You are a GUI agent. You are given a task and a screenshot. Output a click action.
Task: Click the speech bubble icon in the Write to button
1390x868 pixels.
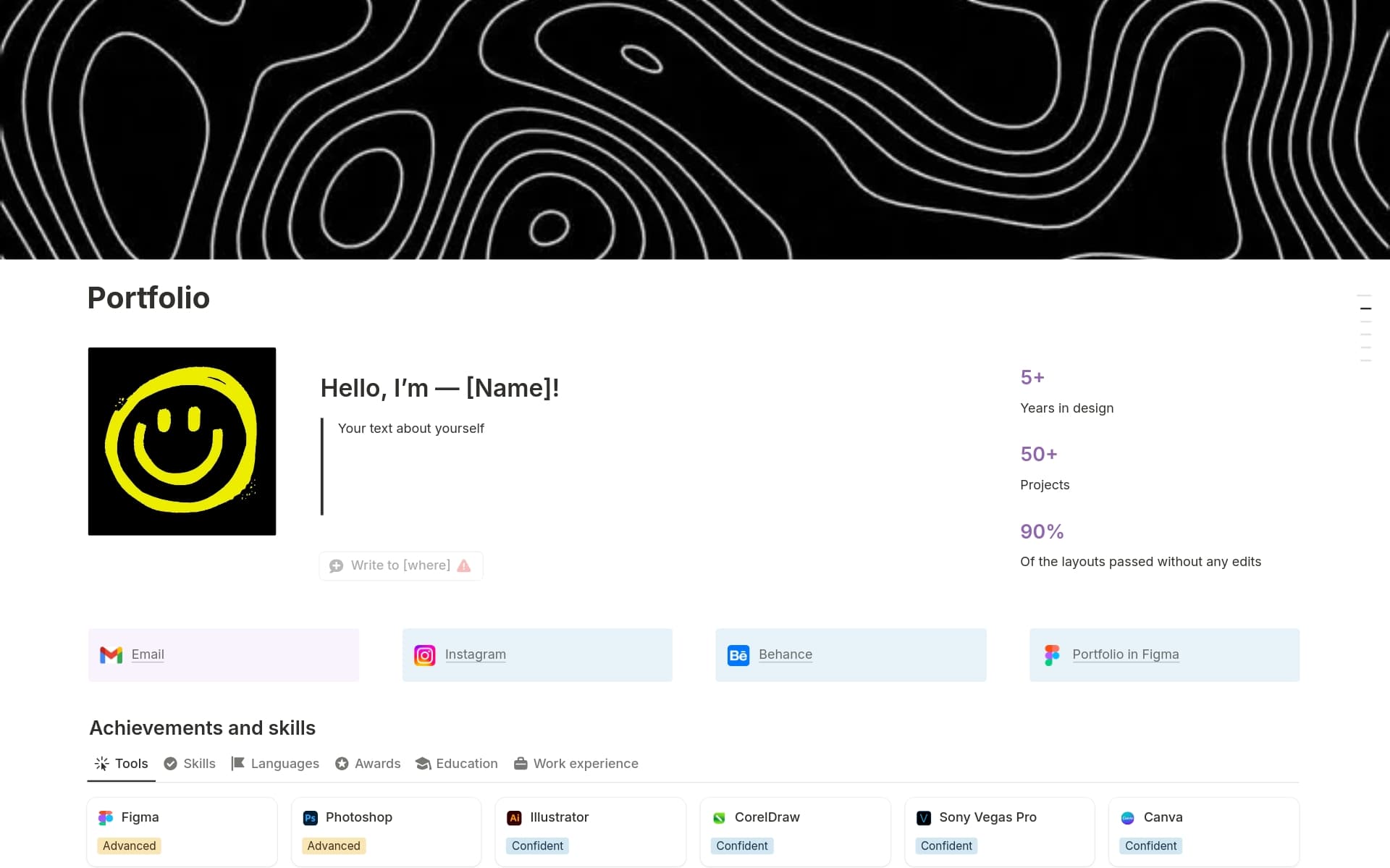click(337, 565)
